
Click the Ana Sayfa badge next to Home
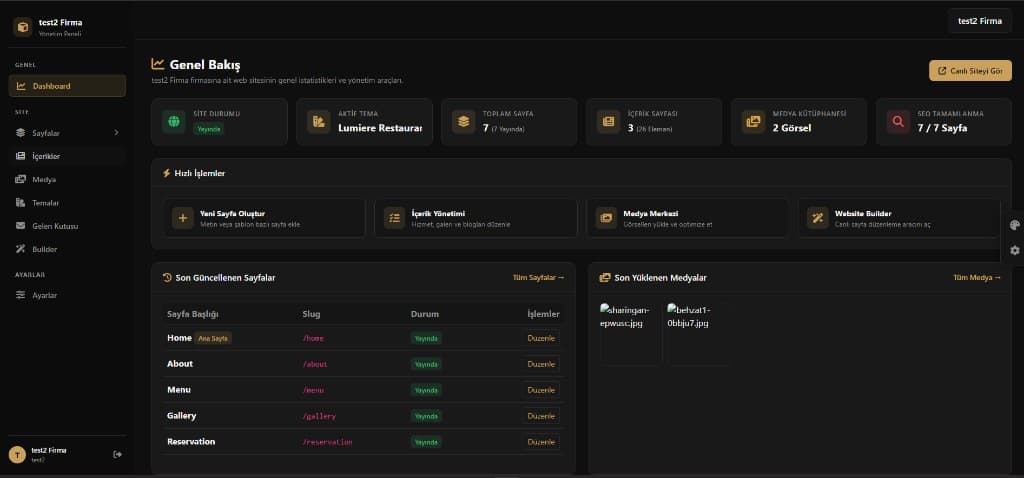[213, 338]
